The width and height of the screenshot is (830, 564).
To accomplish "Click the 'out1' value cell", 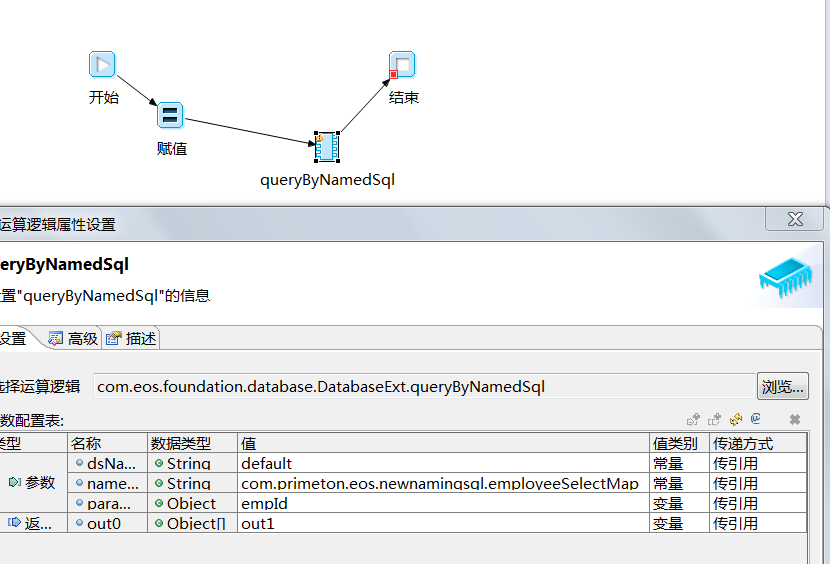I will click(444, 523).
